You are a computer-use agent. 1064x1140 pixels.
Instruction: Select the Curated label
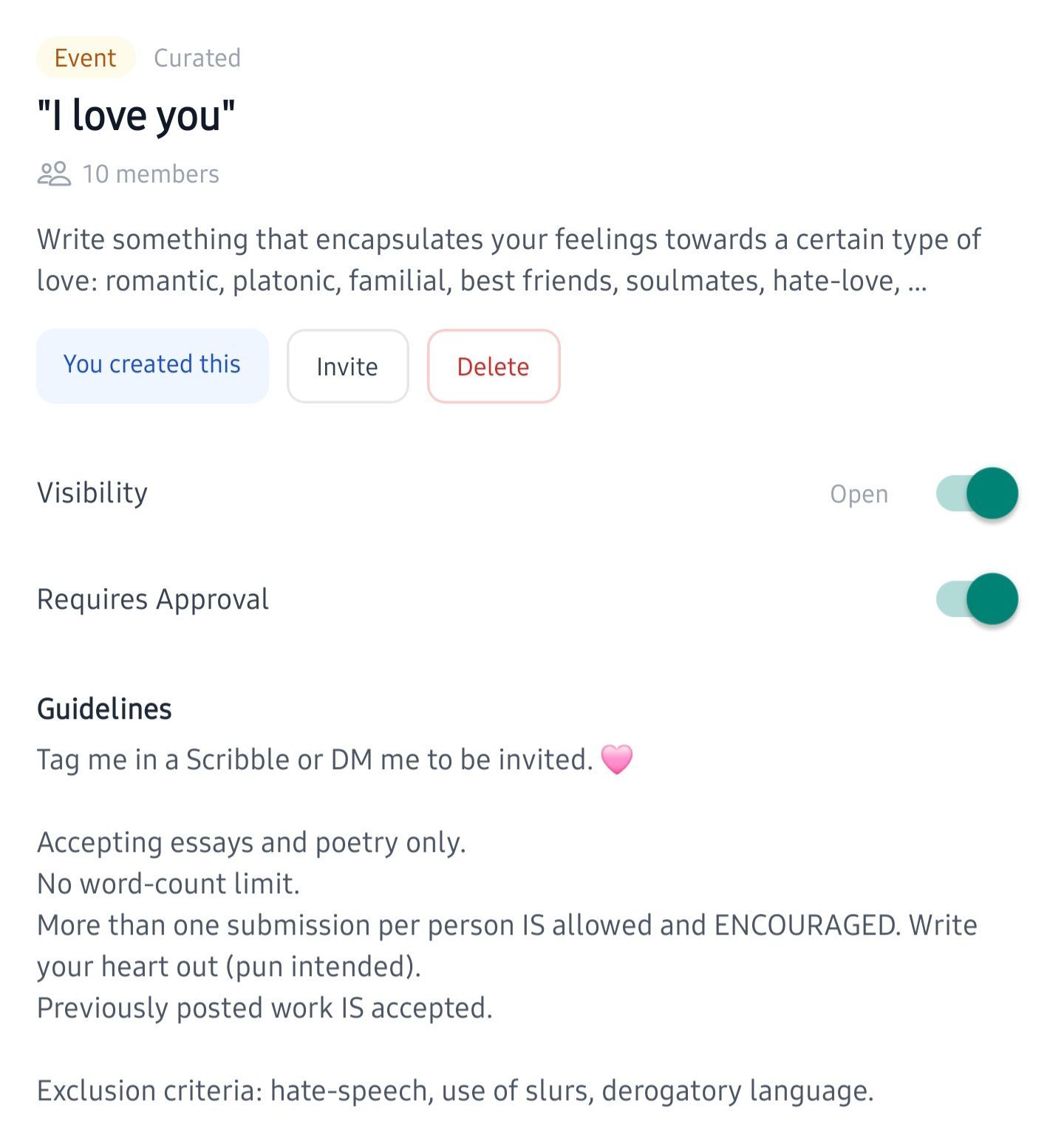tap(197, 58)
